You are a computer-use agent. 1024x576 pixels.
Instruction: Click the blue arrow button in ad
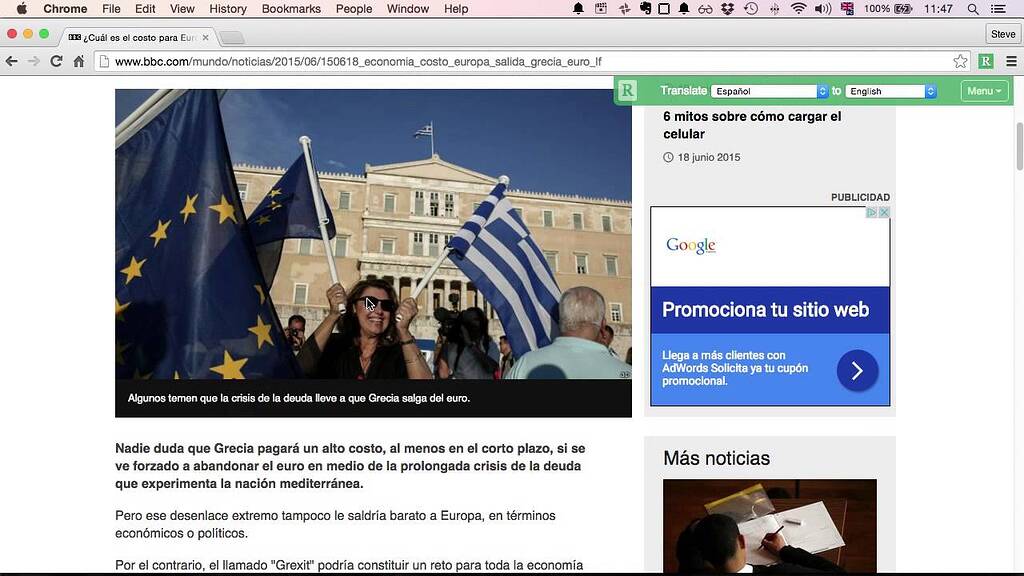coord(857,371)
